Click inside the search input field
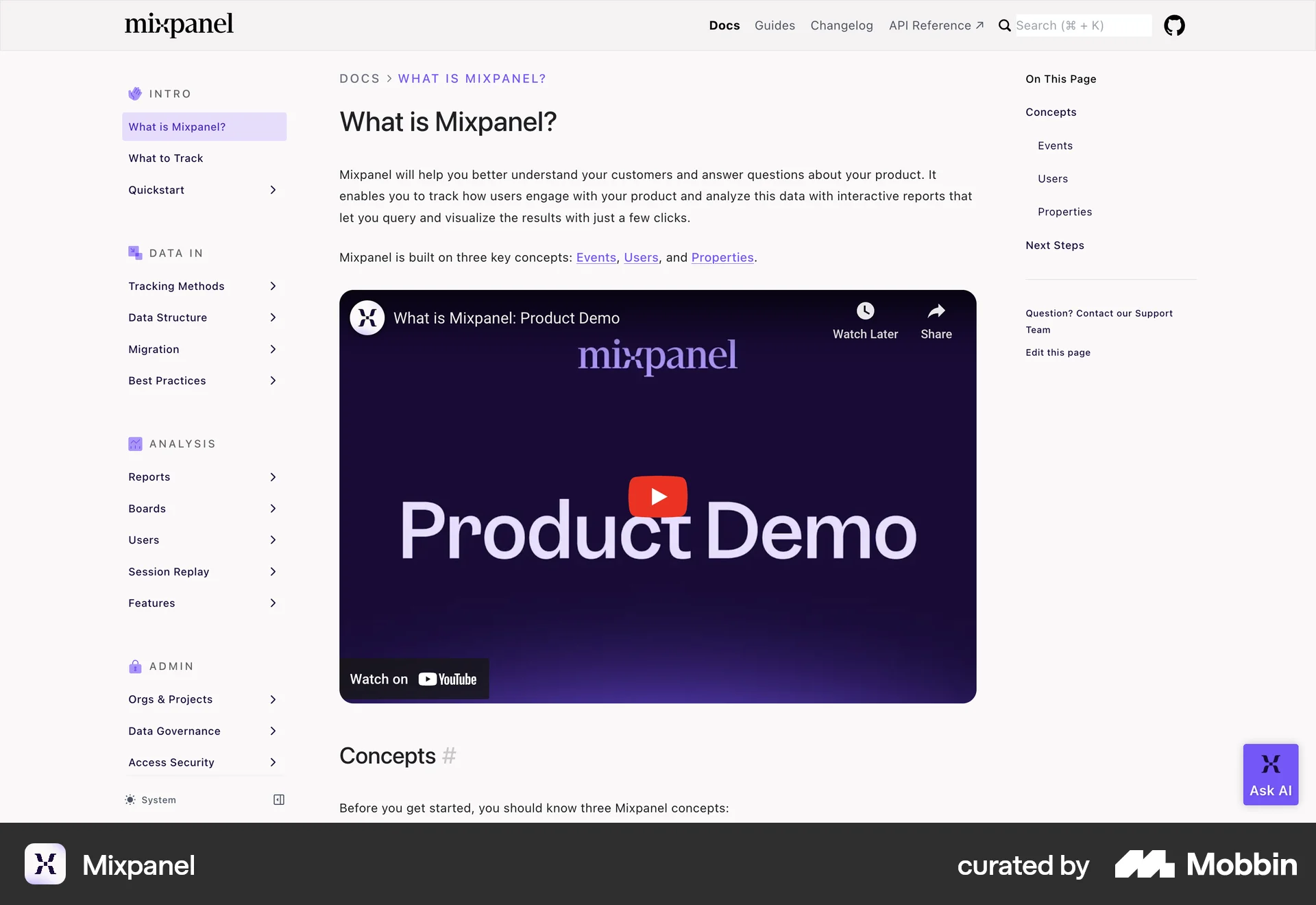 tap(1076, 25)
